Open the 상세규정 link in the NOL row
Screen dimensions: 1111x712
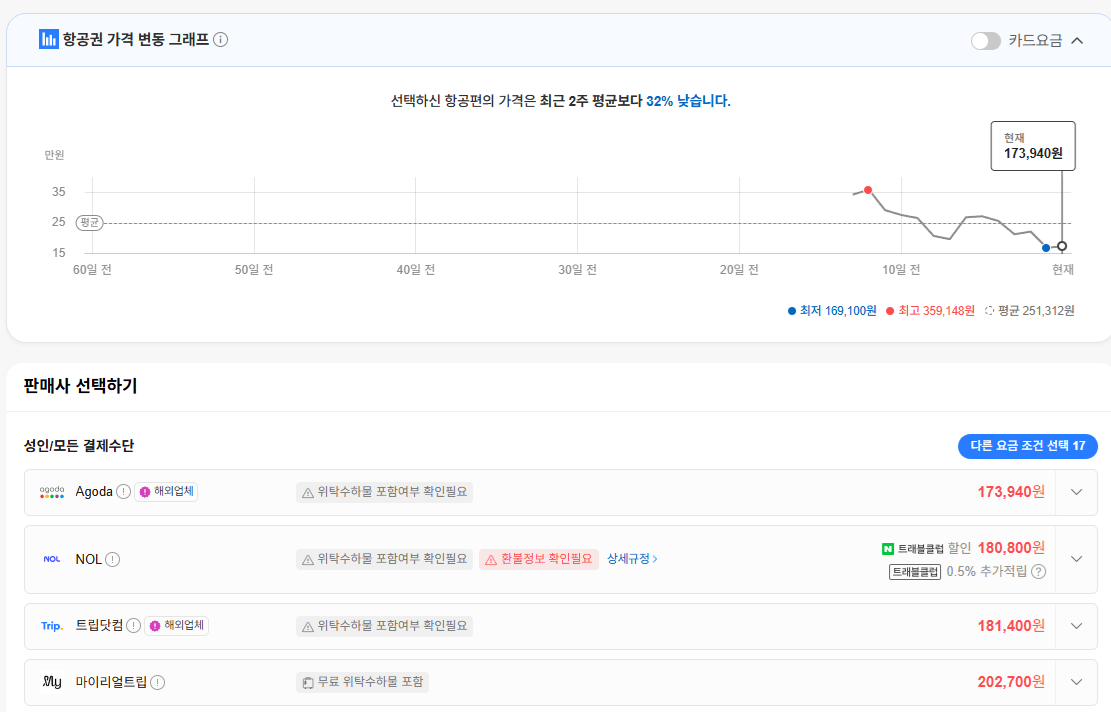pyautogui.click(x=633, y=559)
